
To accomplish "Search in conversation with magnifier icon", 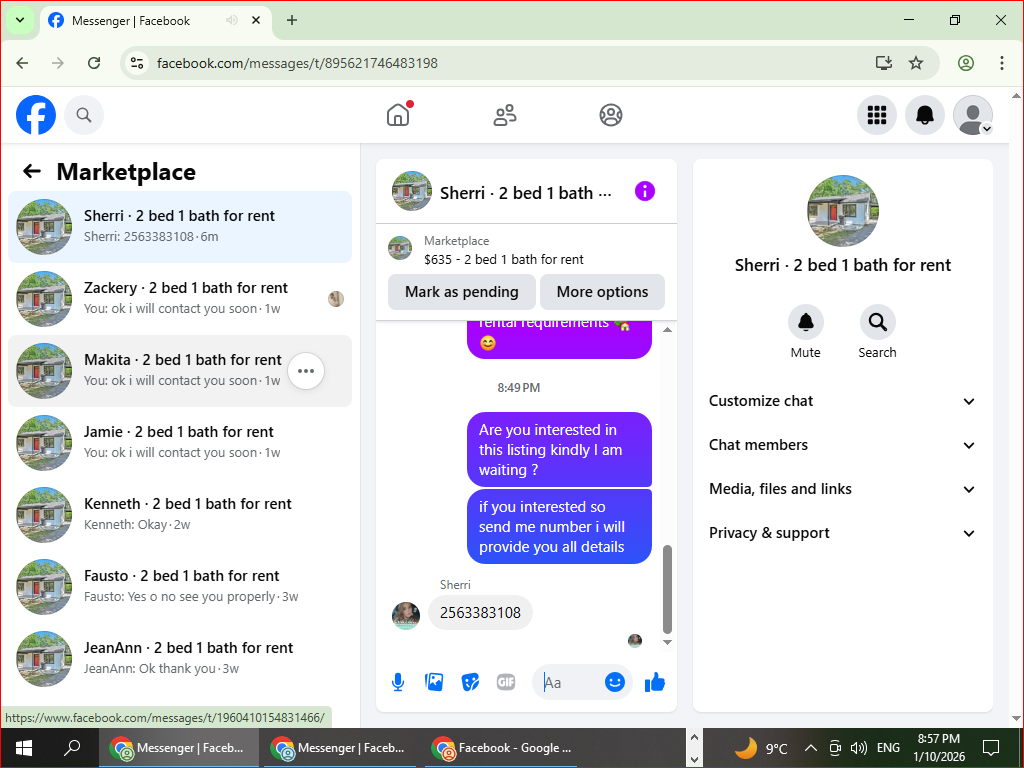I will click(x=877, y=322).
